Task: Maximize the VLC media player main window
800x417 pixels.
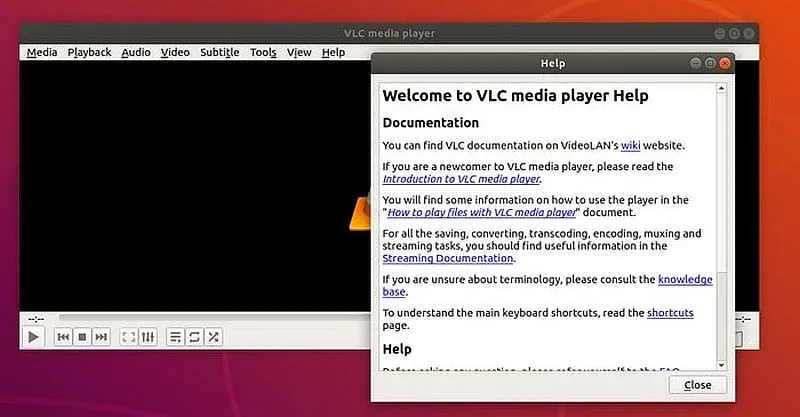Action: point(734,34)
